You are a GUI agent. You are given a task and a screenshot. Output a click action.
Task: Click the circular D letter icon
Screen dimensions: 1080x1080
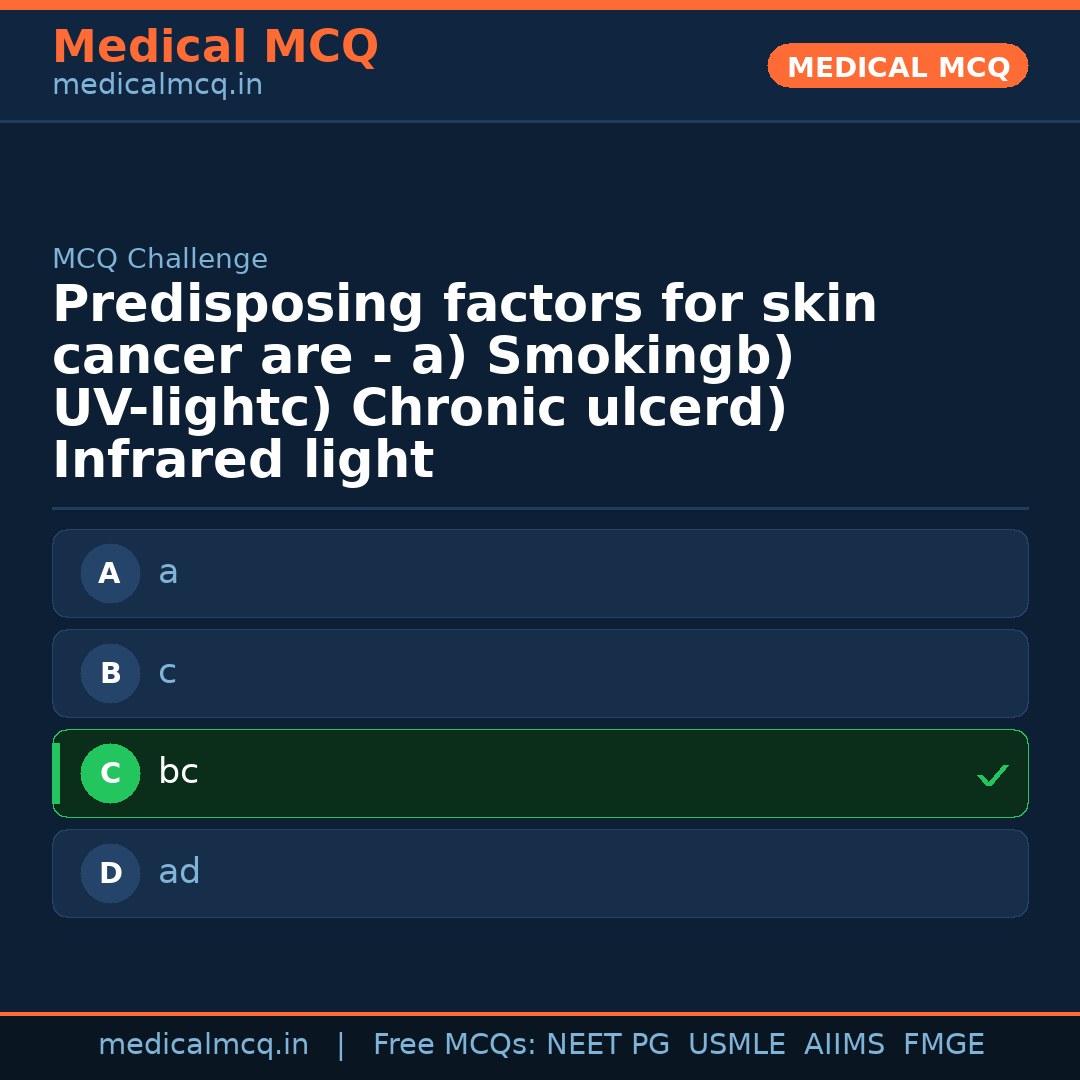click(110, 874)
